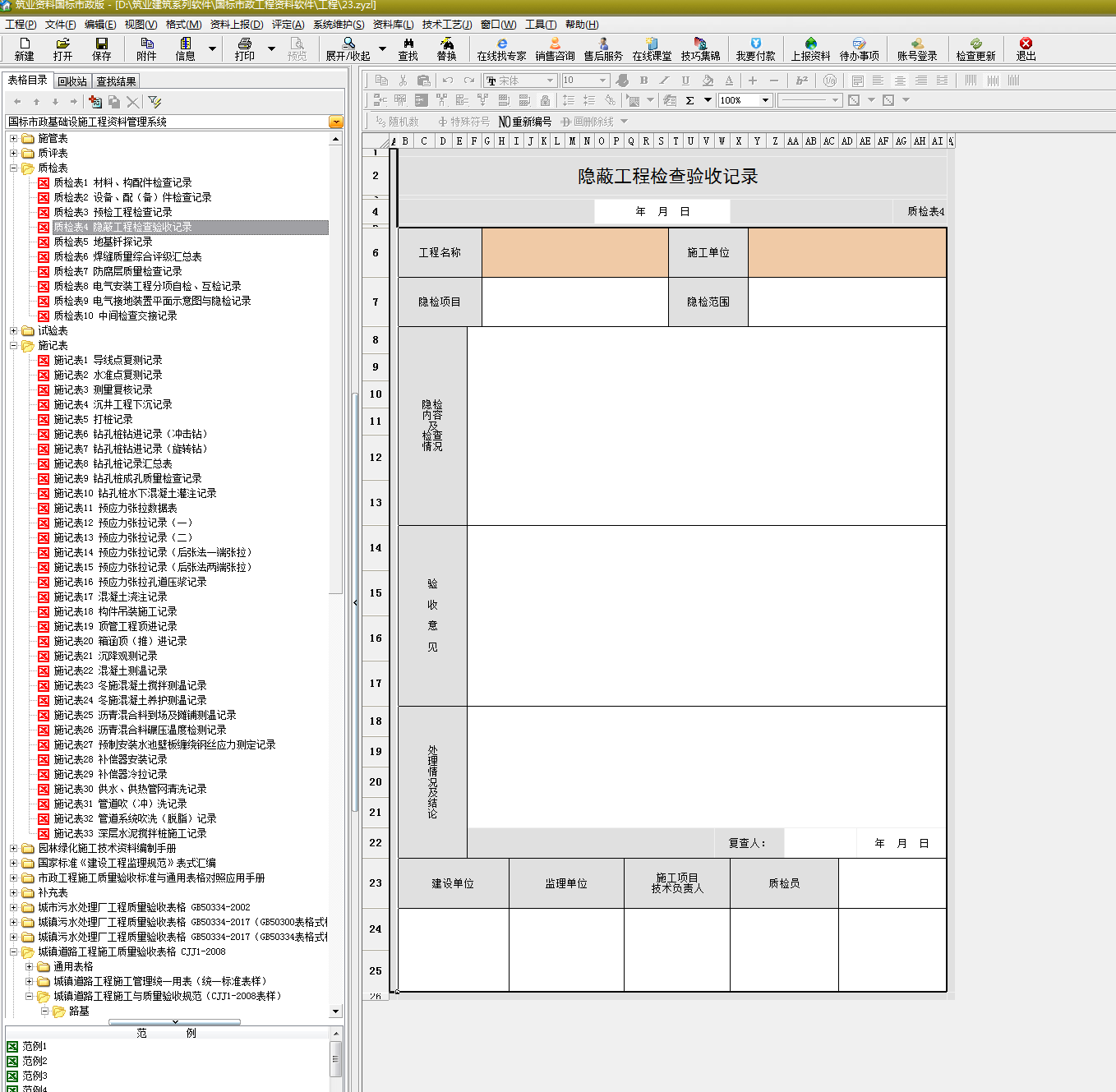Click the 施工单位 orange input cell
The height and width of the screenshot is (1092, 1116).
(x=847, y=252)
